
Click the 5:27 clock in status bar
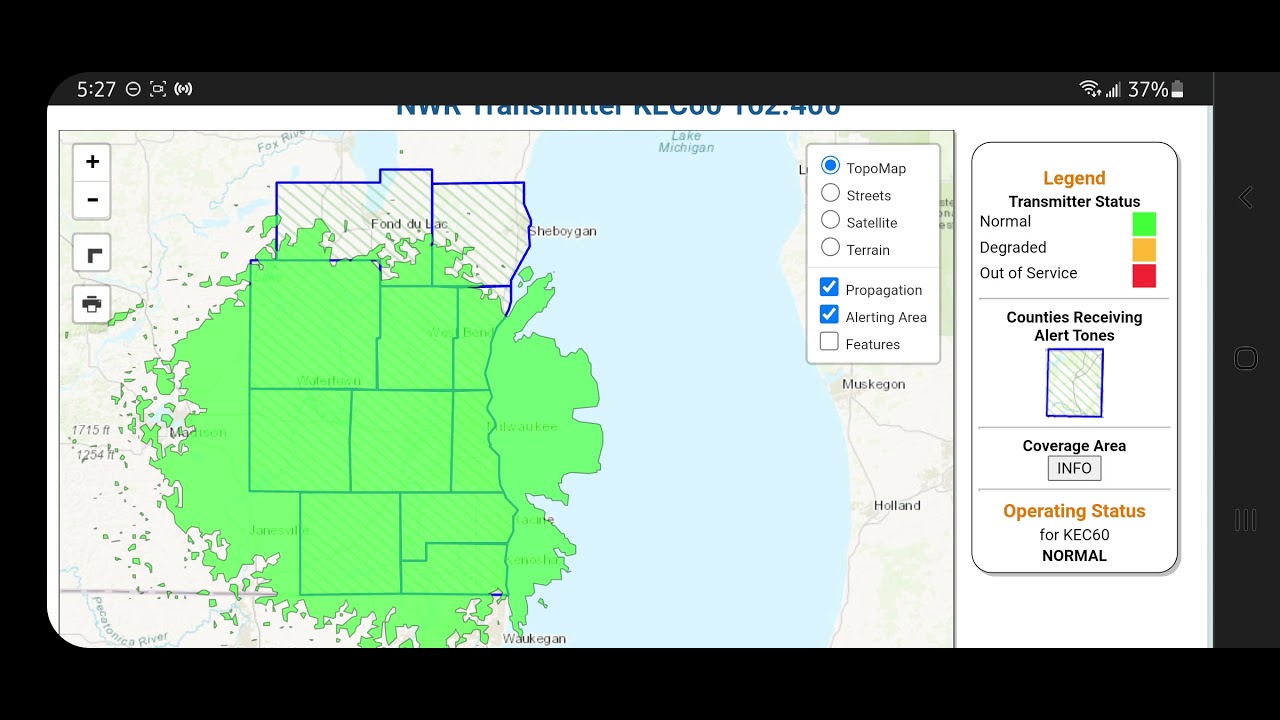pos(97,89)
